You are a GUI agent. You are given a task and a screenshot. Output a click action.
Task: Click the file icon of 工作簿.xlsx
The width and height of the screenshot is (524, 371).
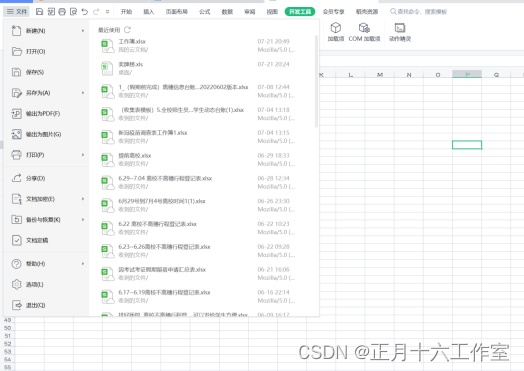tap(107, 46)
